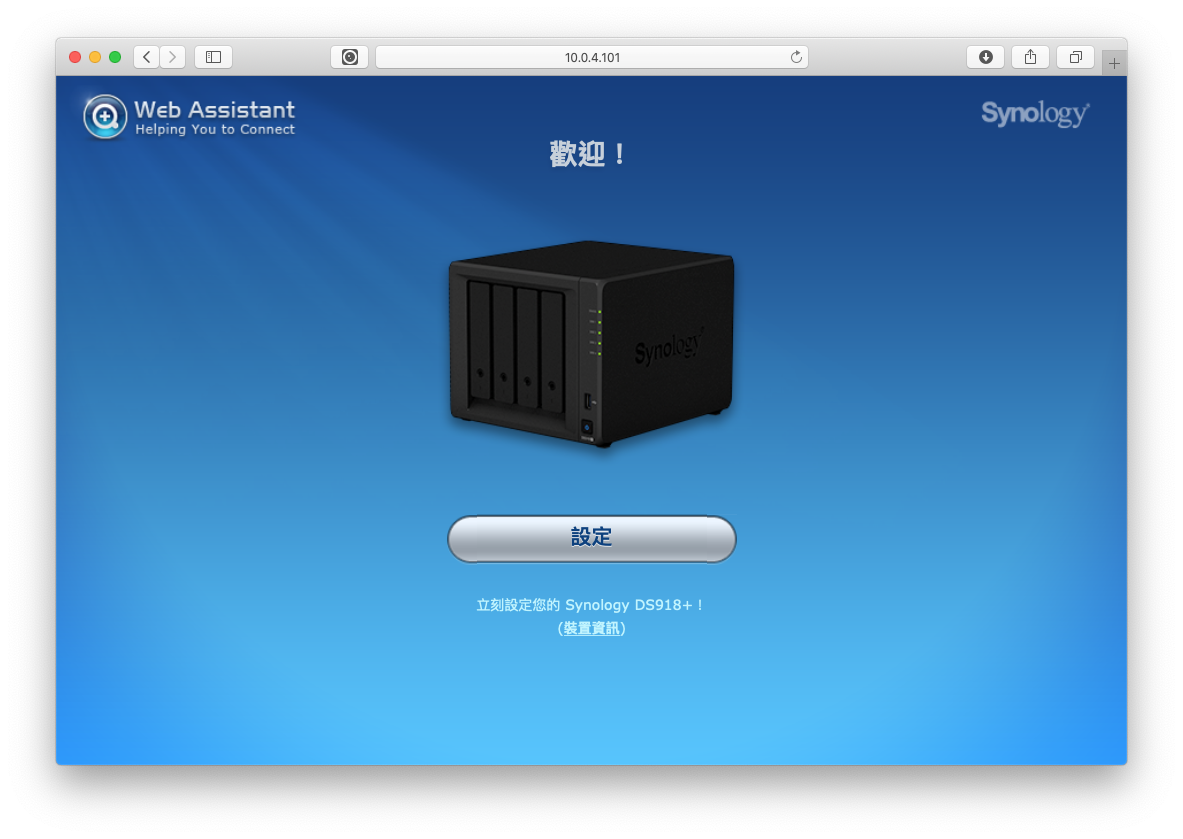
Task: Click the Web Assistant magnifier logo
Action: (x=105, y=117)
